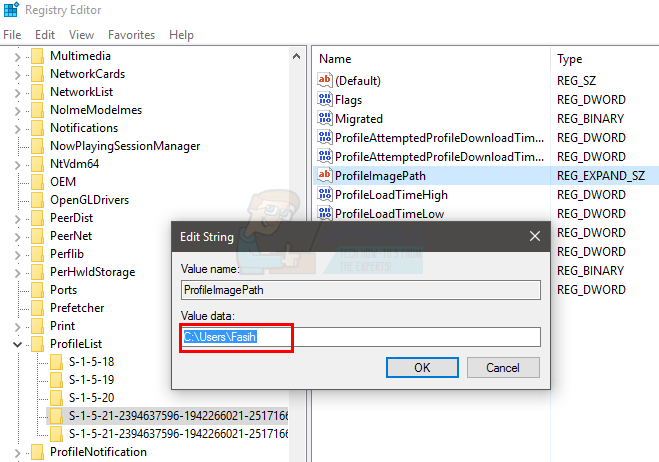Image resolution: width=659 pixels, height=462 pixels.
Task: Open the Favorites menu
Action: click(131, 35)
